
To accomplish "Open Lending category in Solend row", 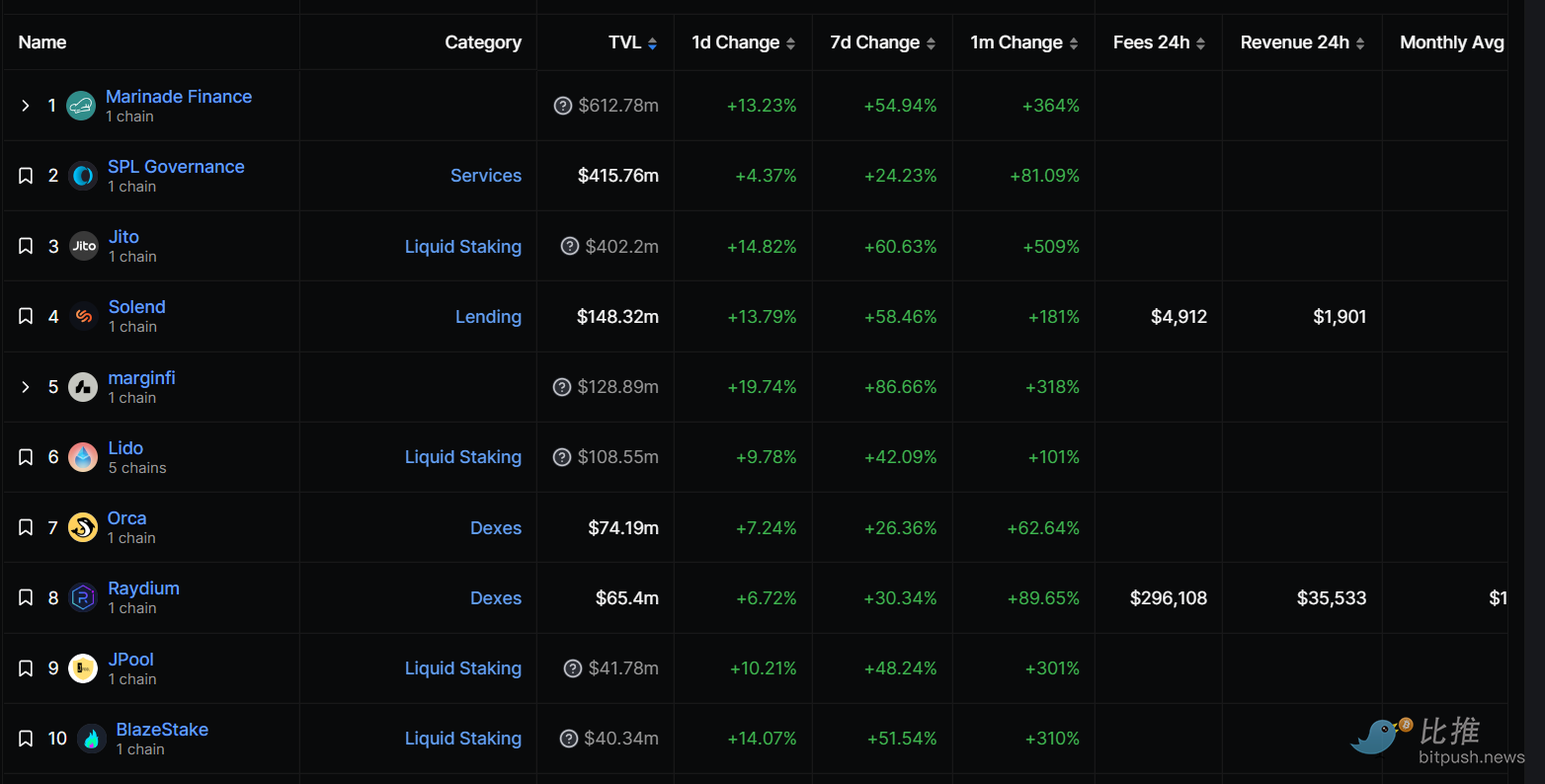I will tap(488, 317).
